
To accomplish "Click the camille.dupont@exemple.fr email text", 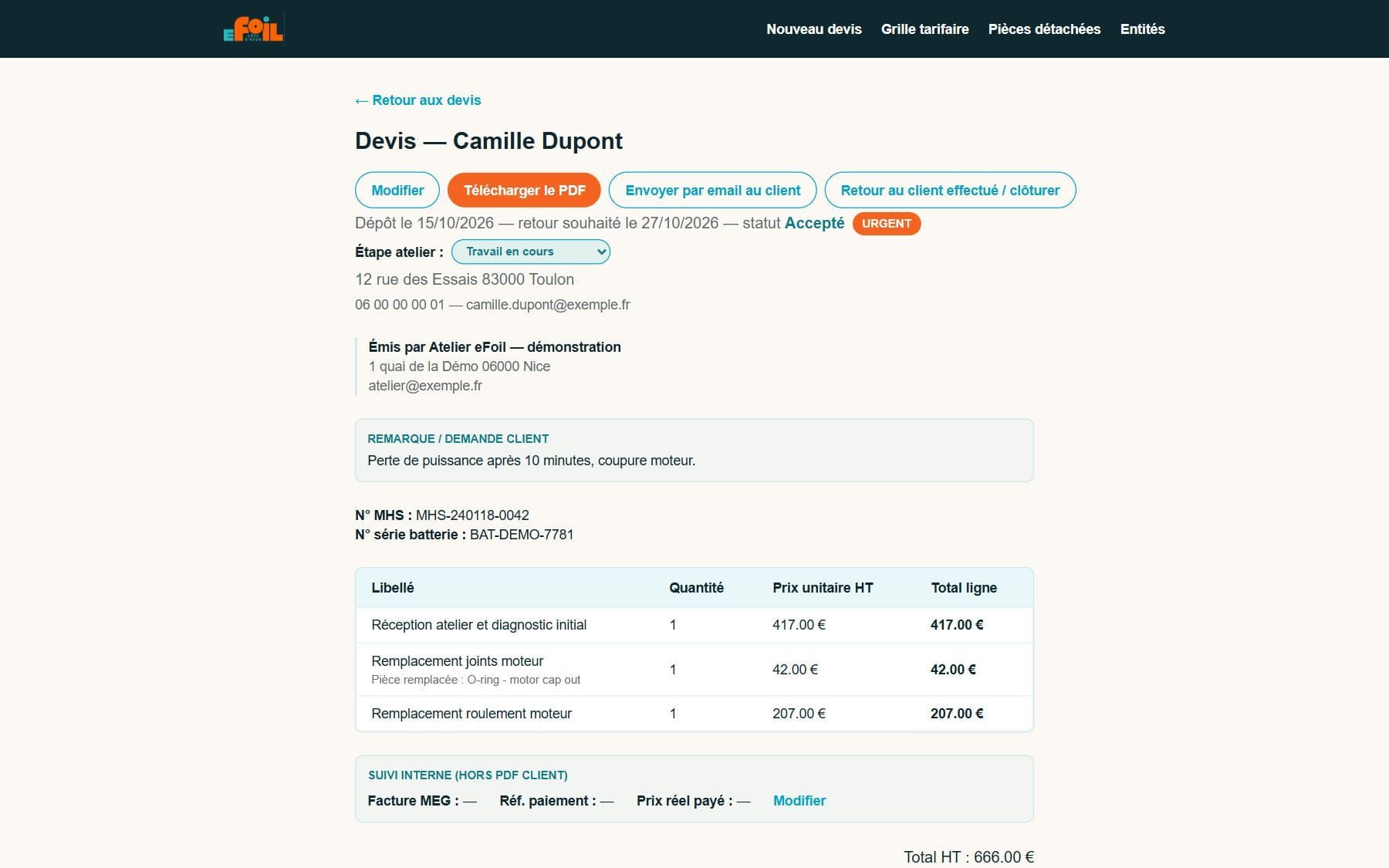I will (x=548, y=305).
